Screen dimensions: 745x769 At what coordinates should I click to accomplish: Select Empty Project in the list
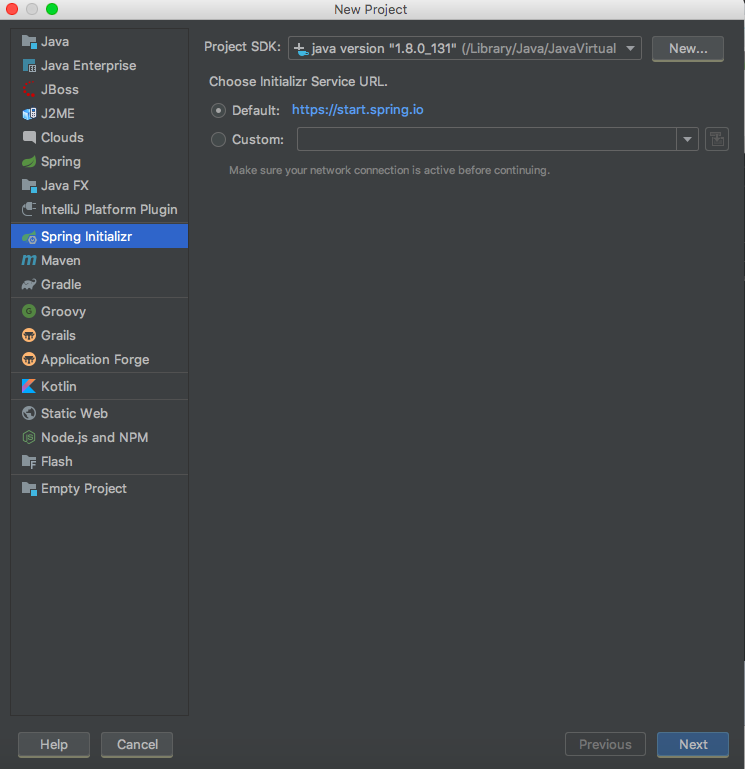(84, 489)
